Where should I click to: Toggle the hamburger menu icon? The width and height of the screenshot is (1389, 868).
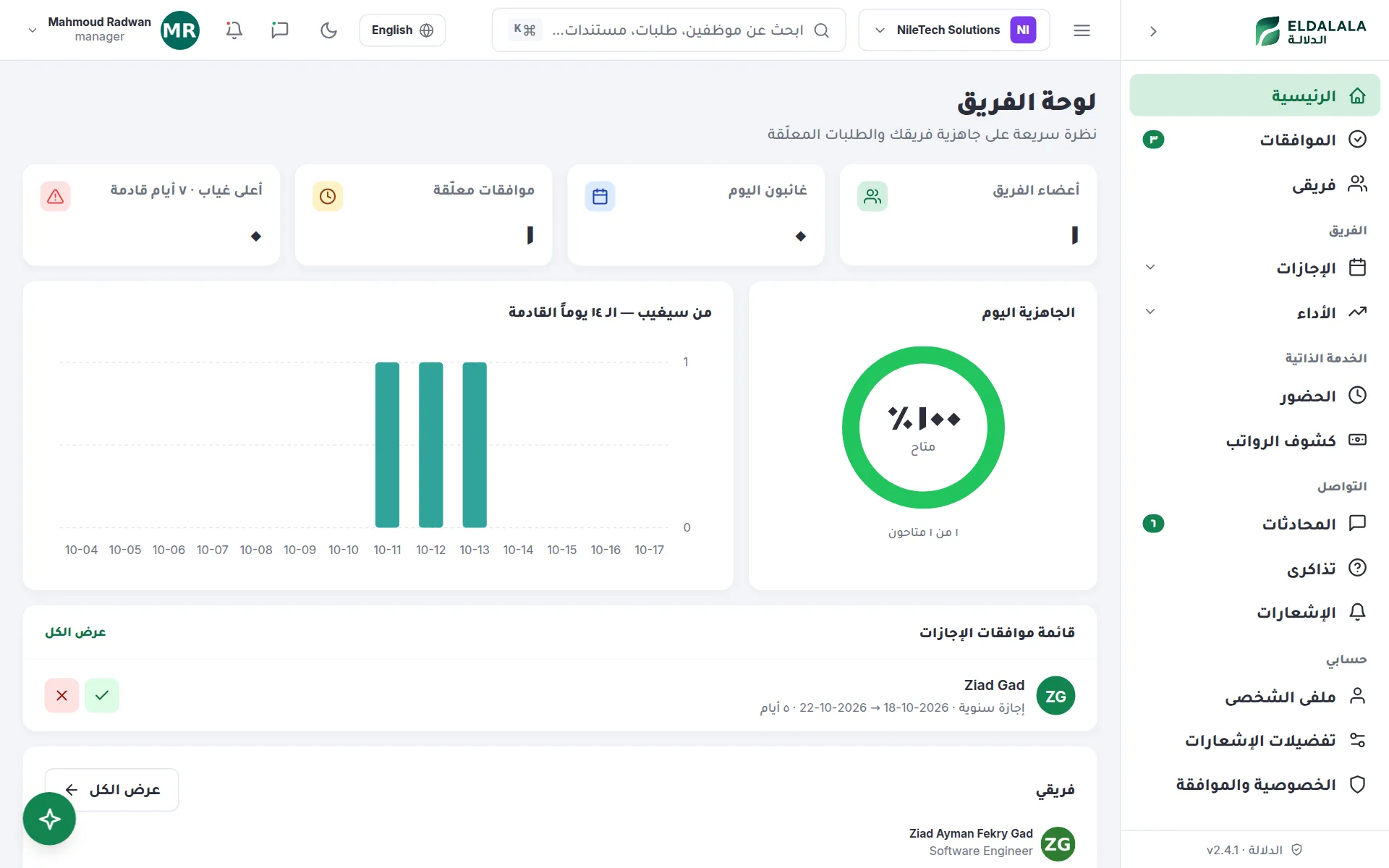tap(1082, 30)
